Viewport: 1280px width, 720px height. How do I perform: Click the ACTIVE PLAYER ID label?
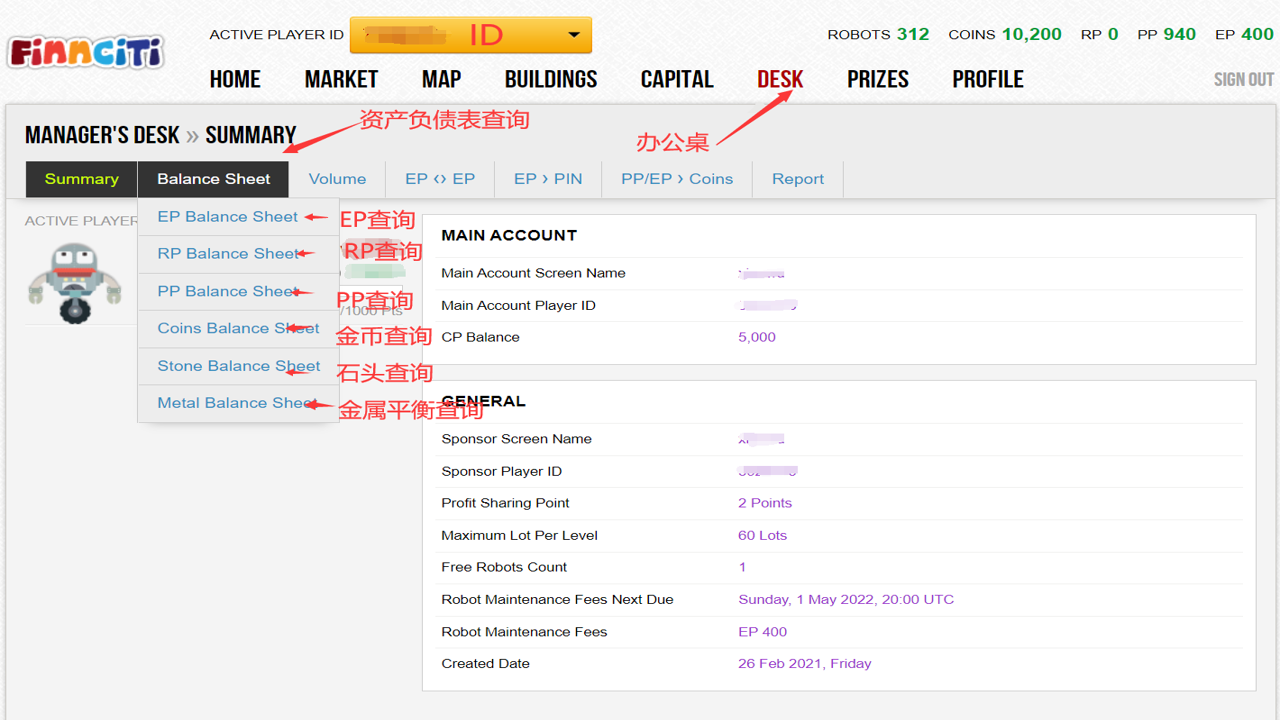(276, 35)
